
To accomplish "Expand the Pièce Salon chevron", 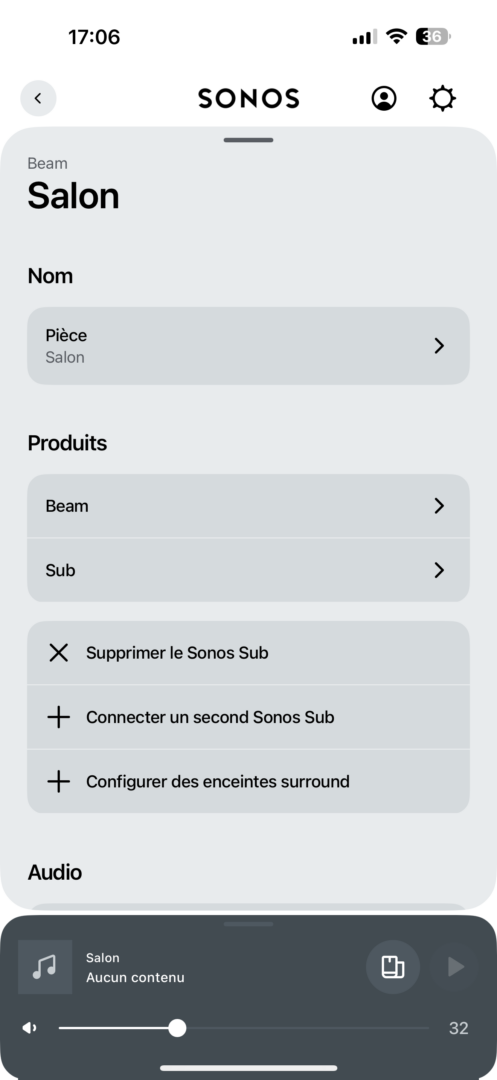I will click(x=439, y=346).
